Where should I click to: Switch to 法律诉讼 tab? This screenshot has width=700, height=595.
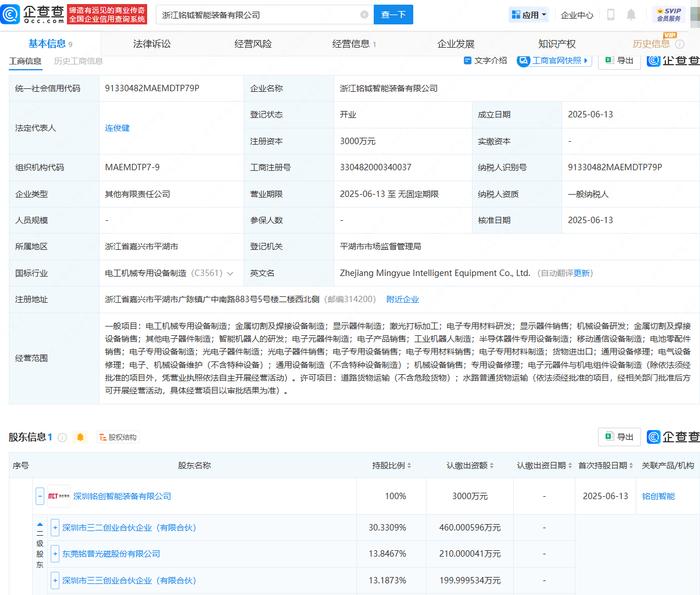tap(152, 44)
